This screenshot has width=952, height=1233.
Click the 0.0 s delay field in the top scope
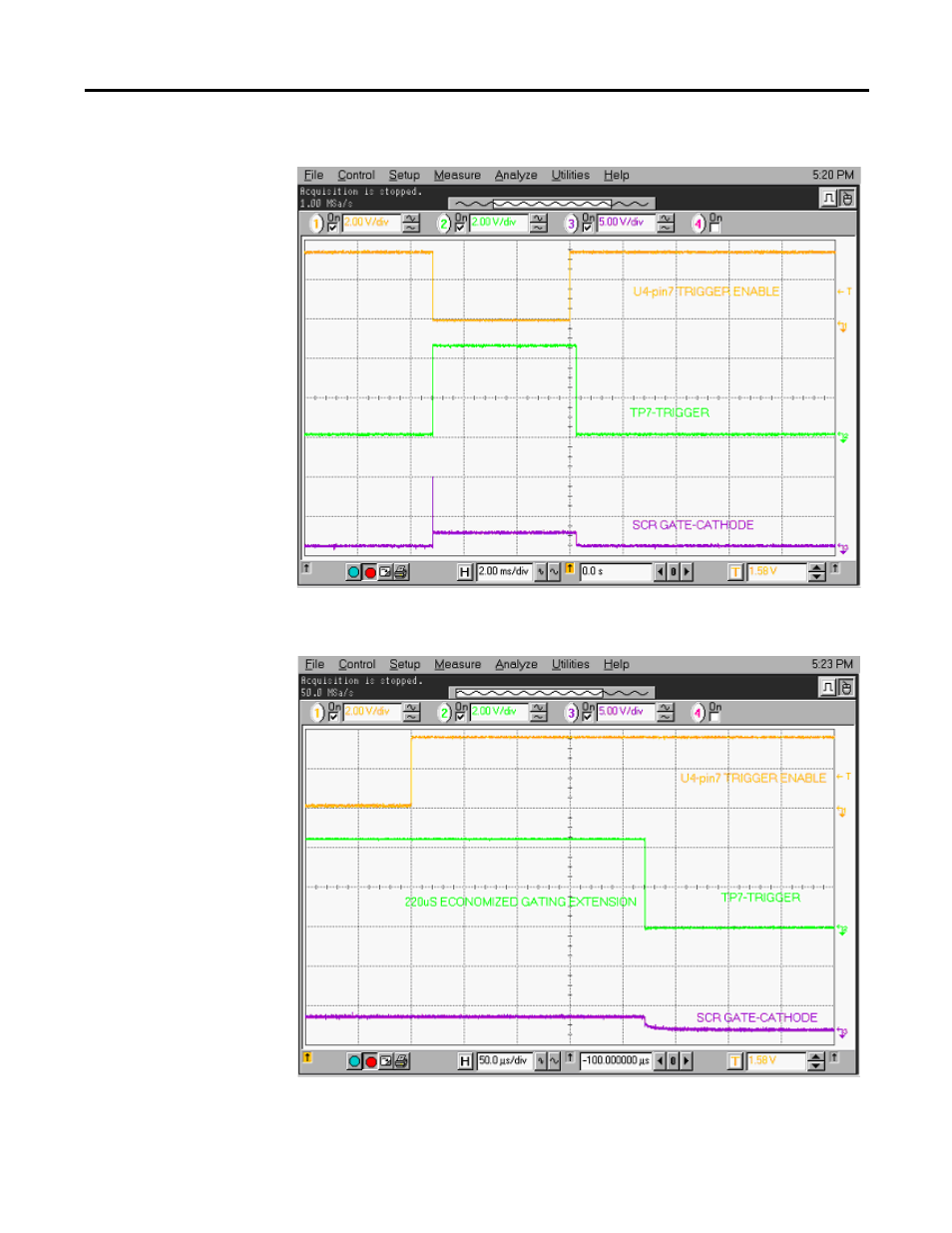point(616,572)
